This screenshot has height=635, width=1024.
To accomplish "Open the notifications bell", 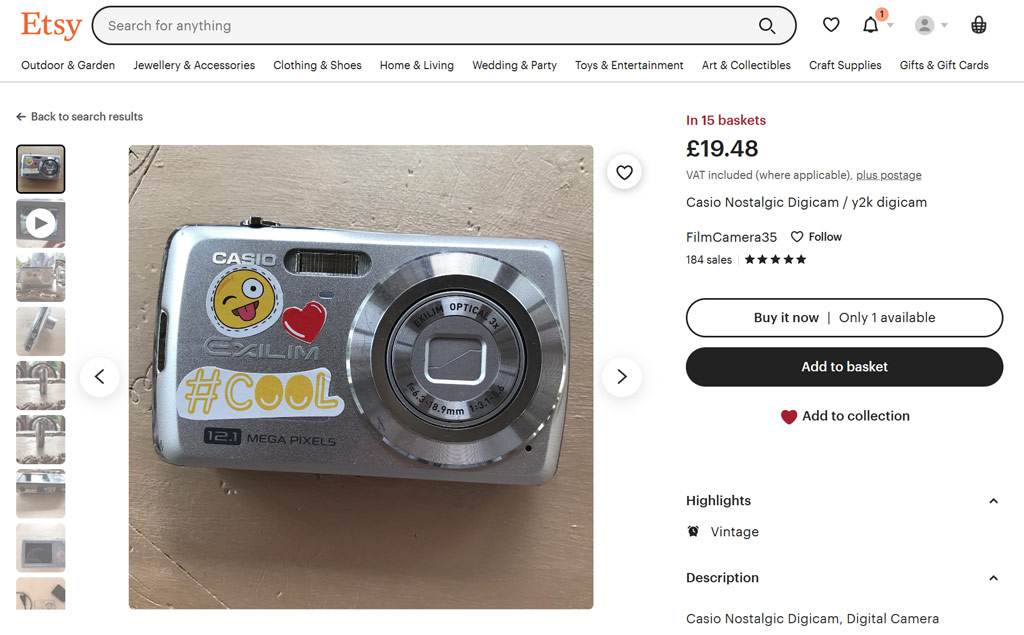I will 869,25.
